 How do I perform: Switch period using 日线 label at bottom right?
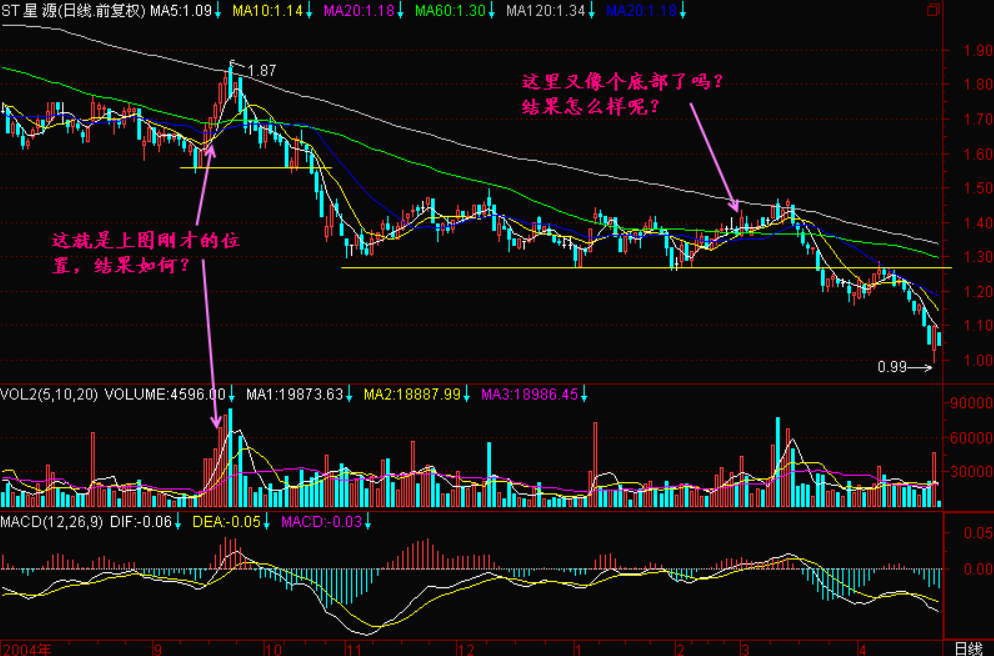968,648
